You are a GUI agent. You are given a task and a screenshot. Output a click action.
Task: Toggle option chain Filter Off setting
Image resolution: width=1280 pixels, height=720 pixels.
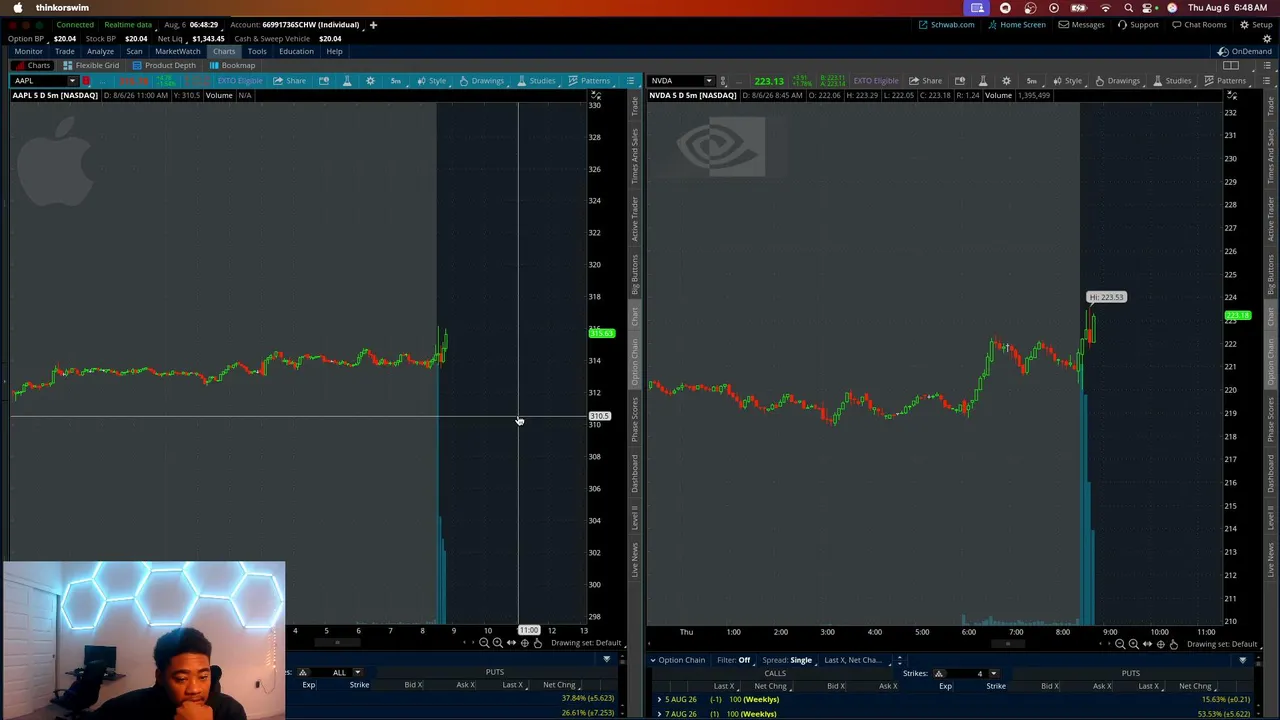pyautogui.click(x=733, y=660)
